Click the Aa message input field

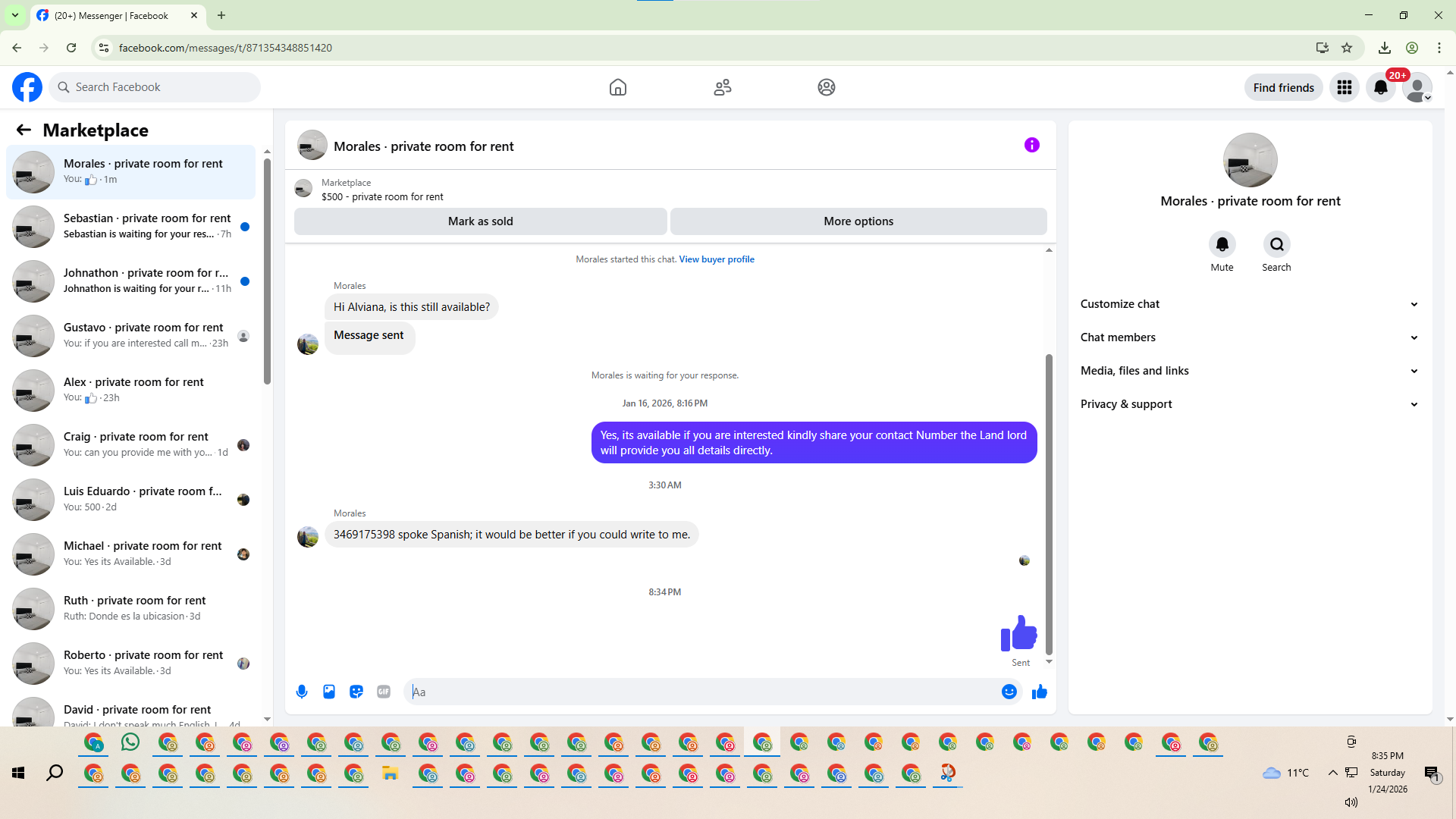pyautogui.click(x=705, y=692)
